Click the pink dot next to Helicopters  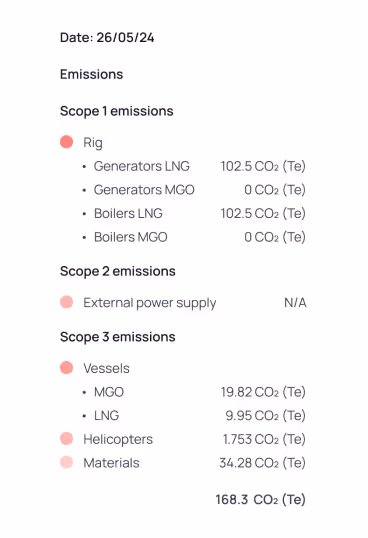[67, 438]
